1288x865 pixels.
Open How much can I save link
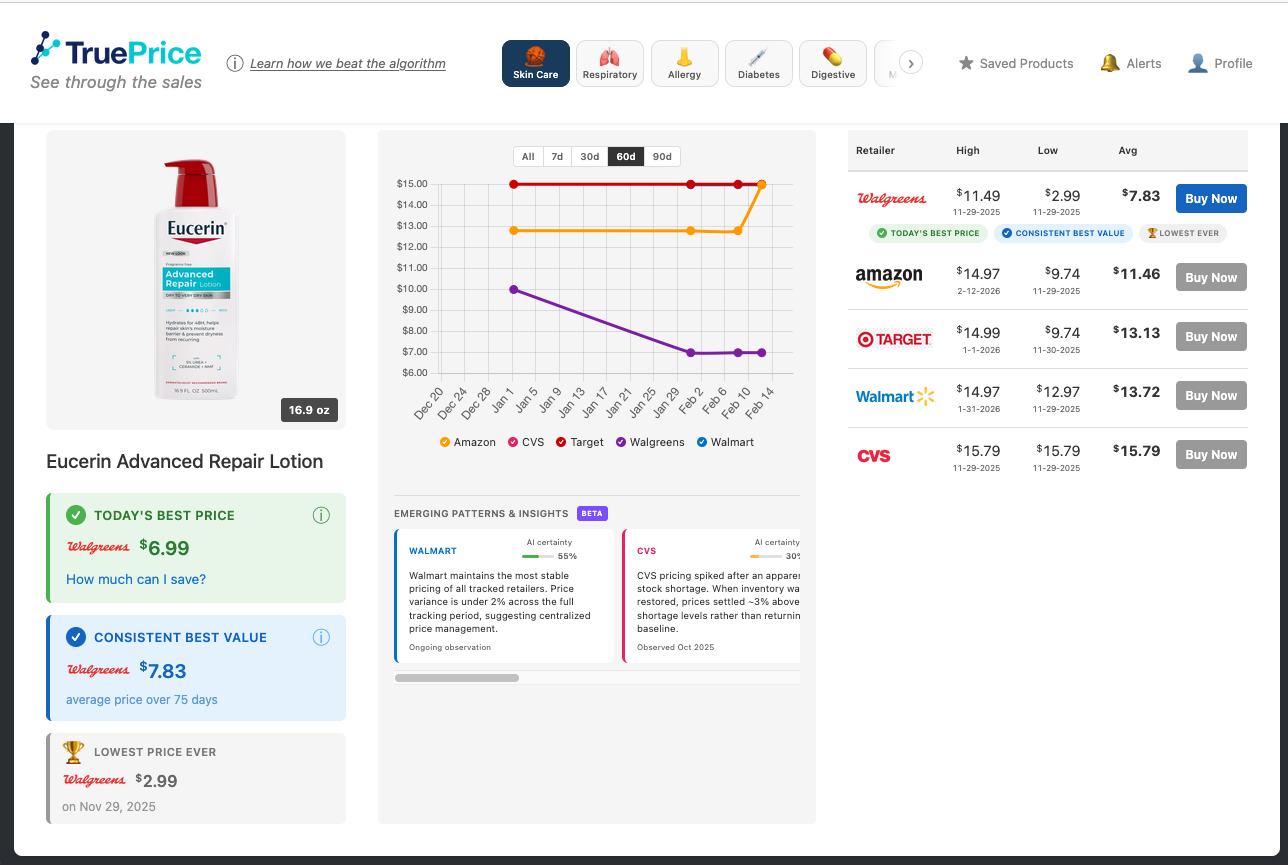tap(136, 579)
